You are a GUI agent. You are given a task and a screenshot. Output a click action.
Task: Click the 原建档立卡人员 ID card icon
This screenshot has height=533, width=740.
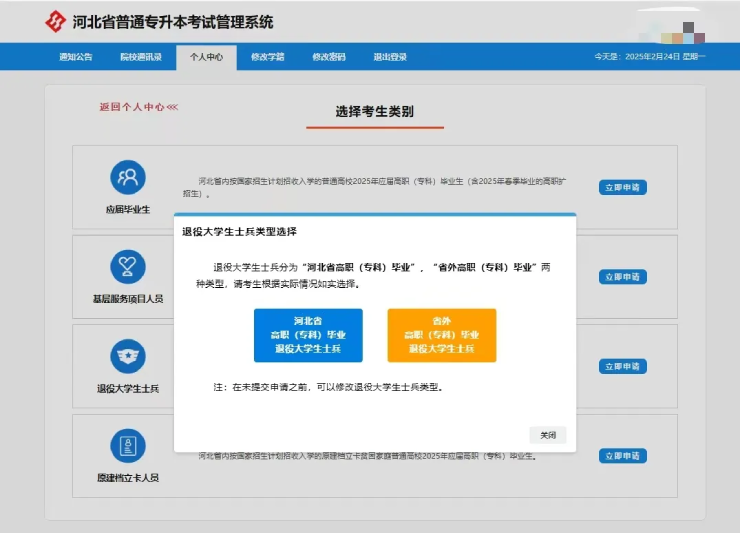coord(127,446)
